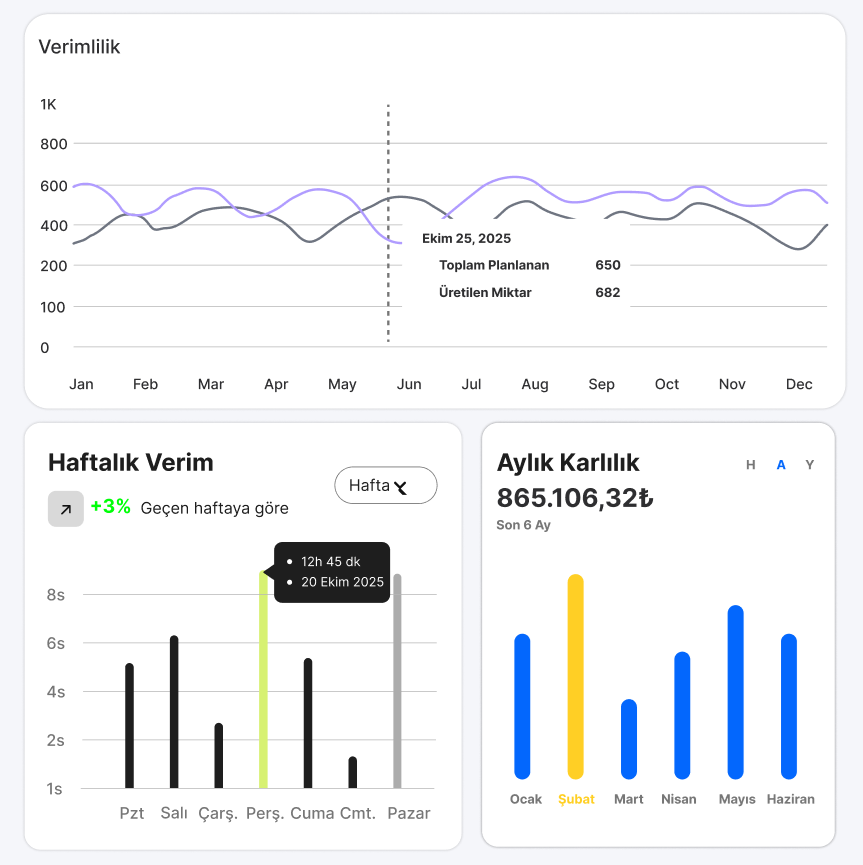Click the gray Pazar weekly bar

click(x=397, y=680)
